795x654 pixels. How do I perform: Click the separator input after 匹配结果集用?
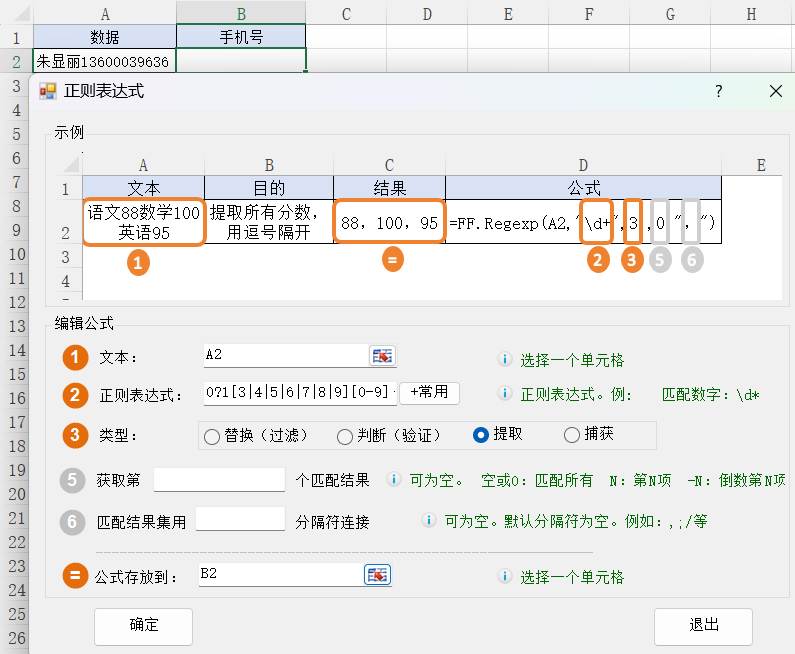pos(241,519)
